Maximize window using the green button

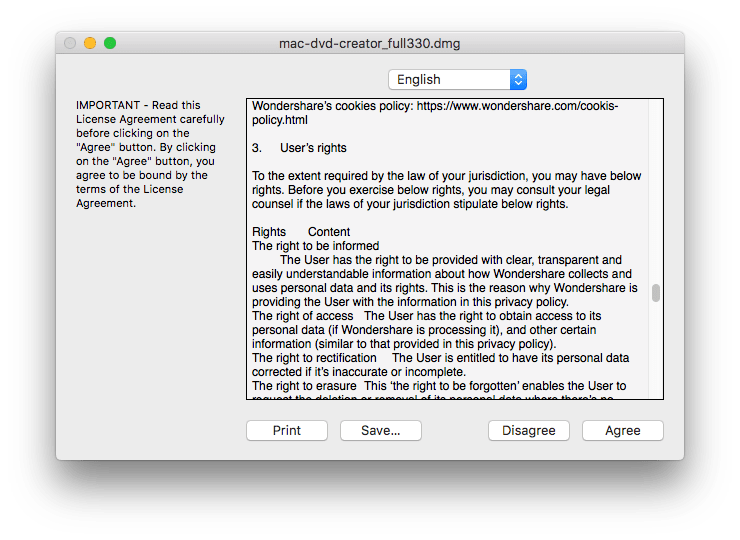pyautogui.click(x=110, y=43)
